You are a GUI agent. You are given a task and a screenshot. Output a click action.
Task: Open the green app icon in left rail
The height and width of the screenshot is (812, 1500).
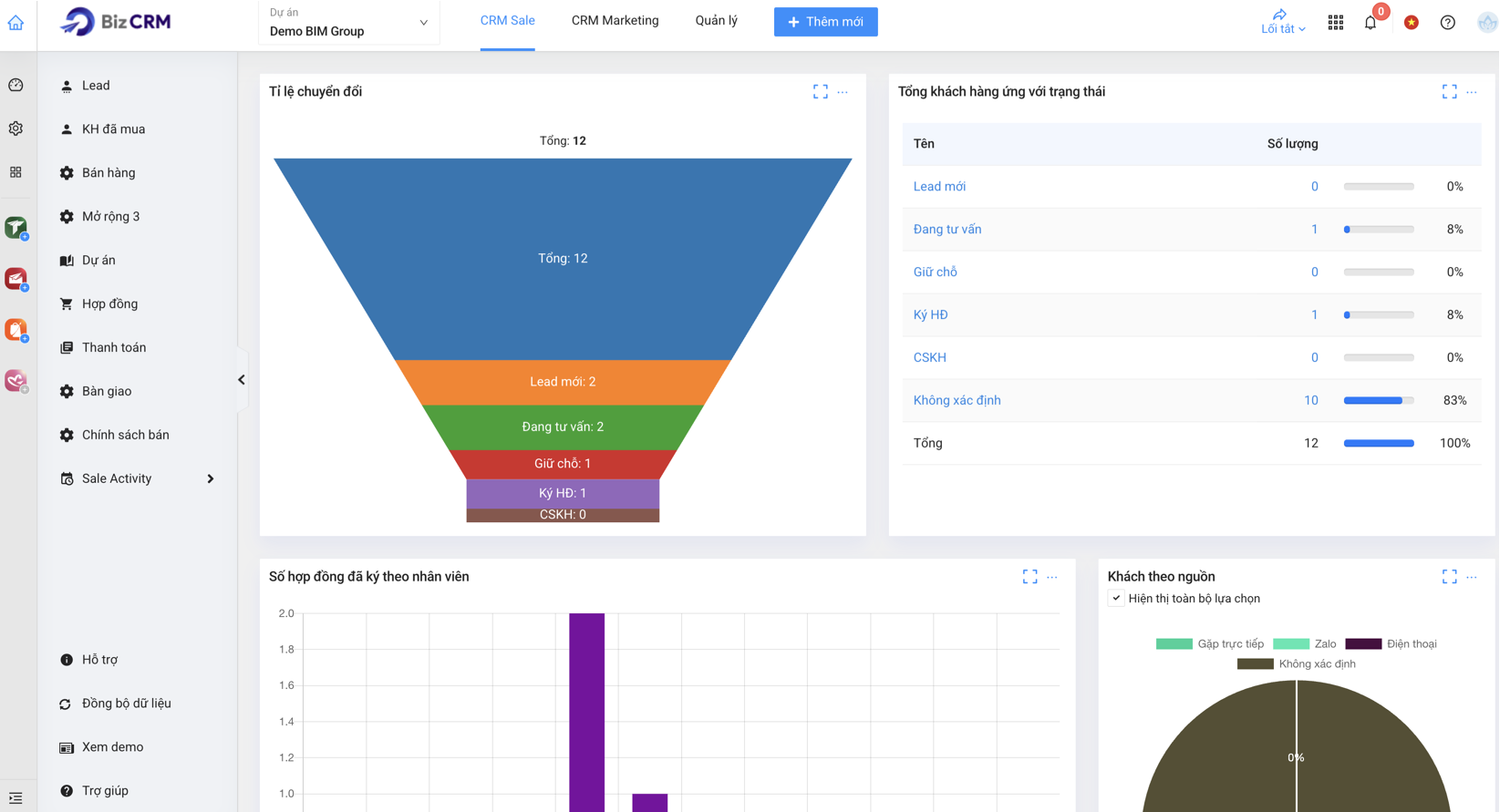tap(16, 228)
